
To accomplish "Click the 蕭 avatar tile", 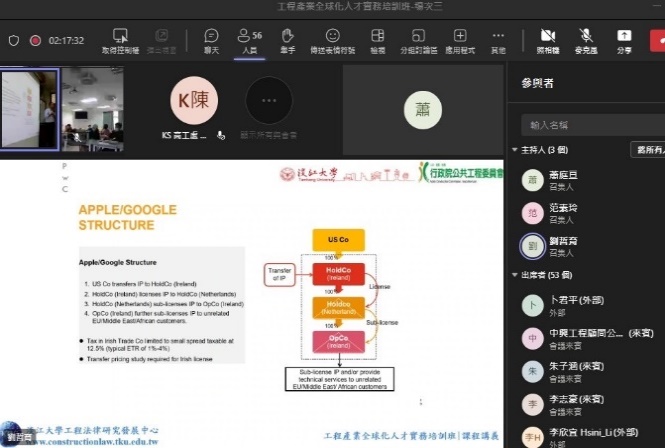I will pyautogui.click(x=423, y=110).
